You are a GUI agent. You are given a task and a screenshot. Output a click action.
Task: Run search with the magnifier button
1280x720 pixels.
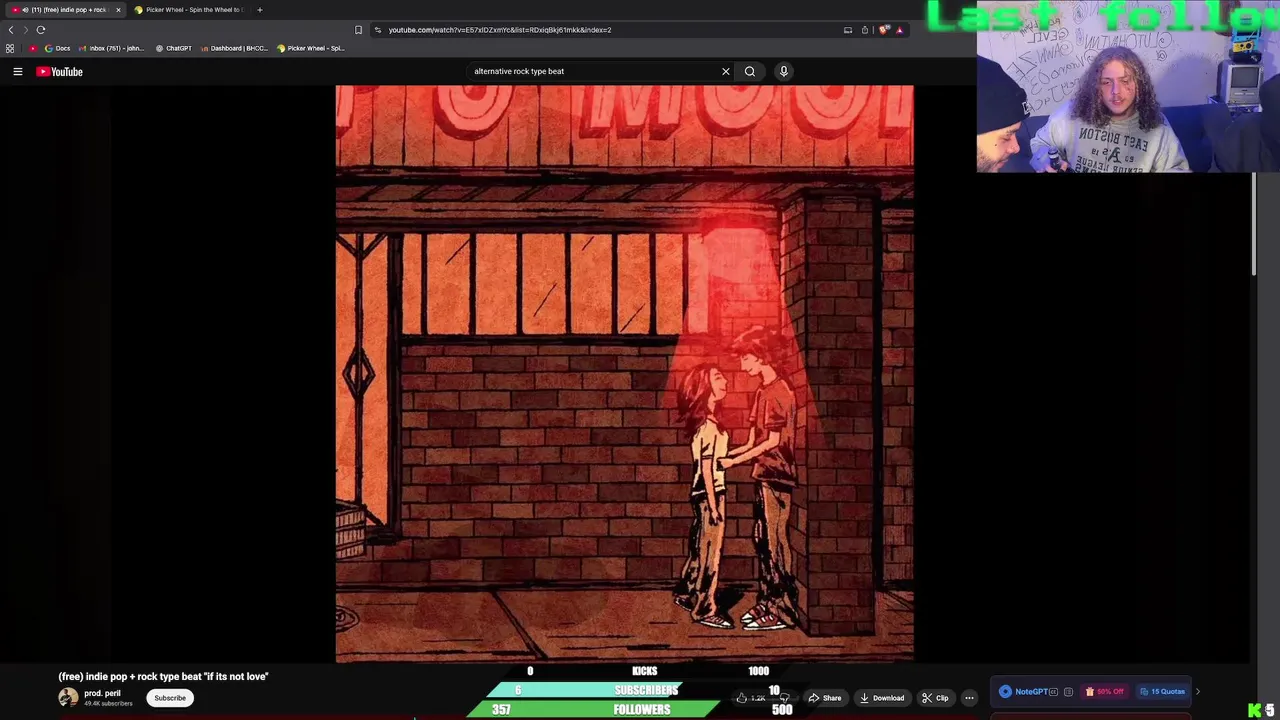point(750,71)
